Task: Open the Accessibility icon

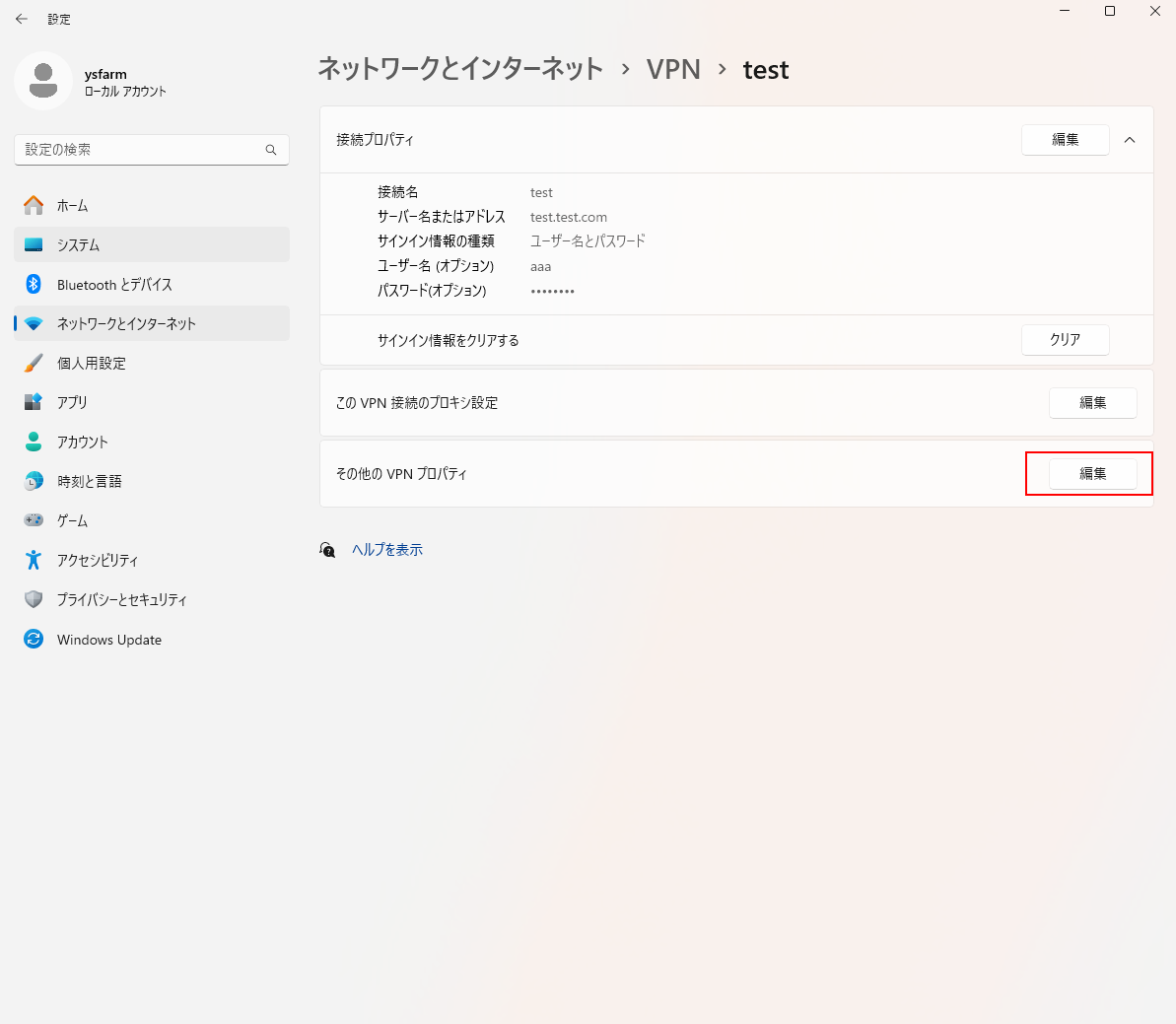Action: click(x=34, y=560)
